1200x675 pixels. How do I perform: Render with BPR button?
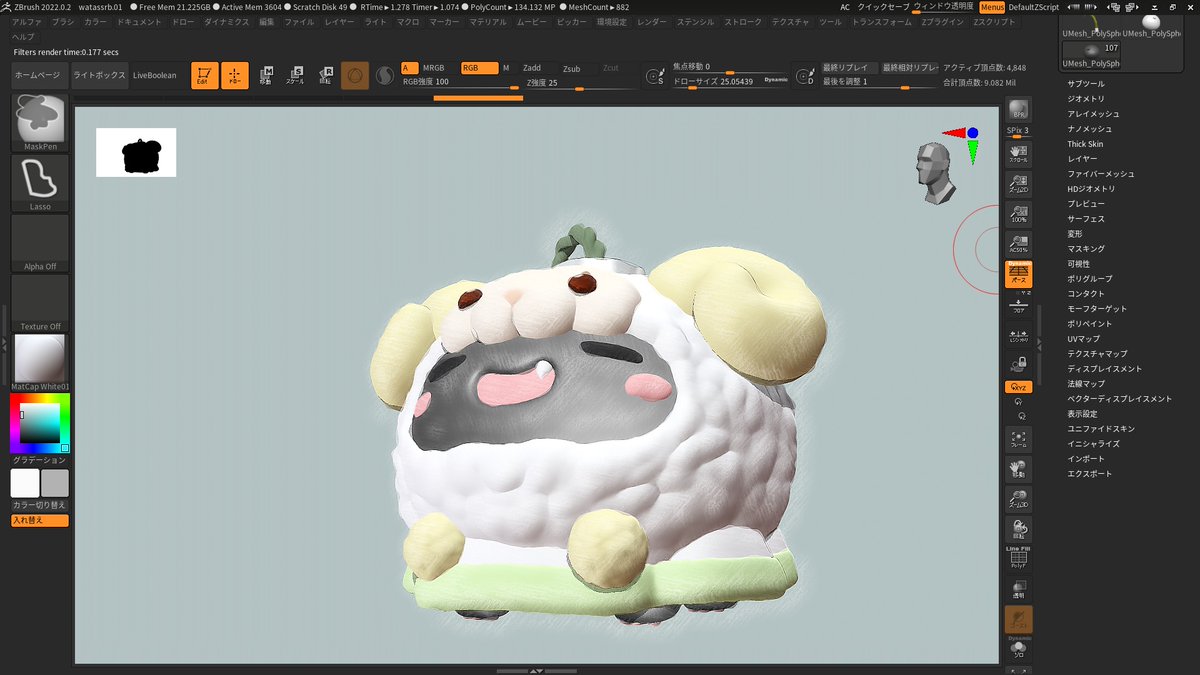click(1018, 111)
